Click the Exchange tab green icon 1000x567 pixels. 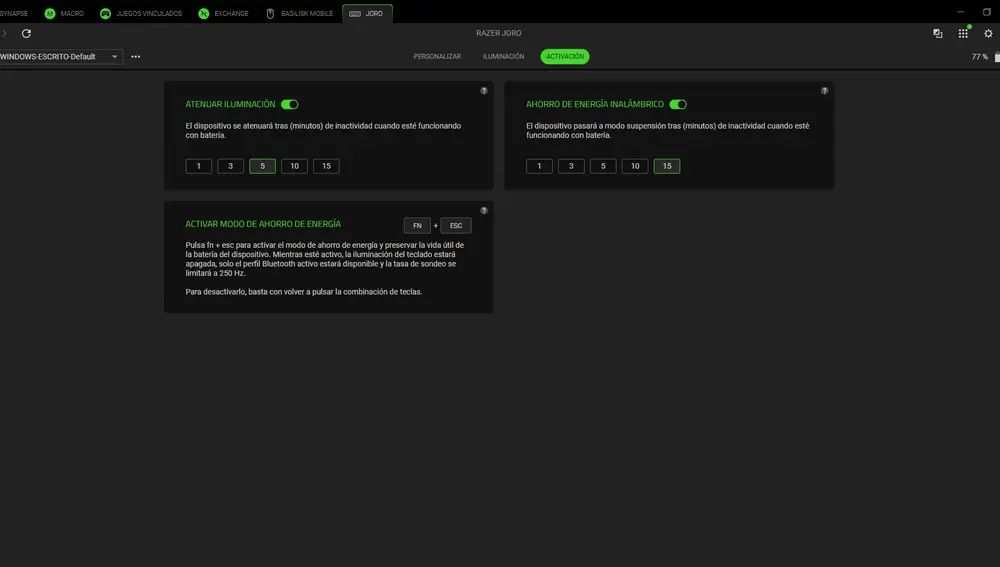click(203, 13)
